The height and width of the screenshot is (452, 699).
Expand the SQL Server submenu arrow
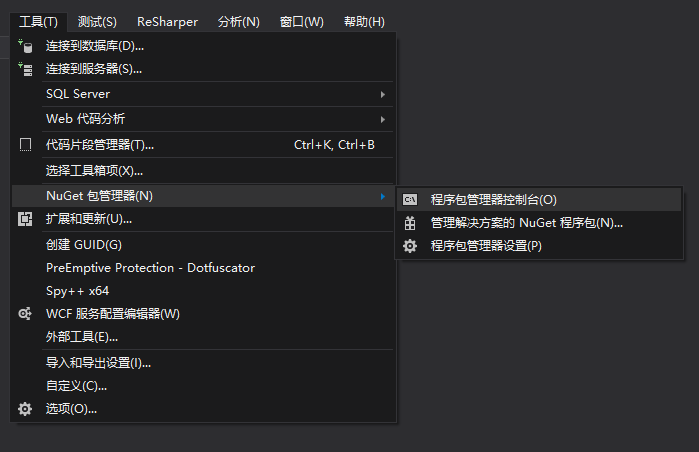coord(382,94)
